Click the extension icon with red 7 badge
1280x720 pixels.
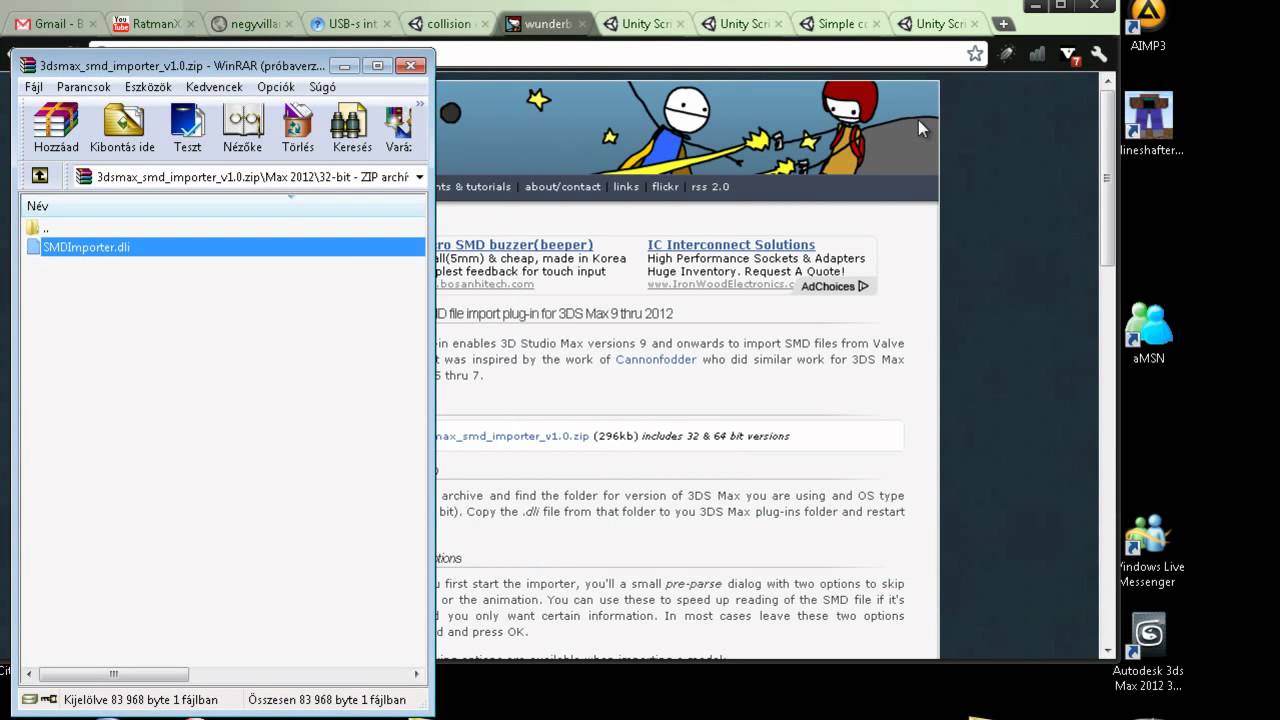1069,55
